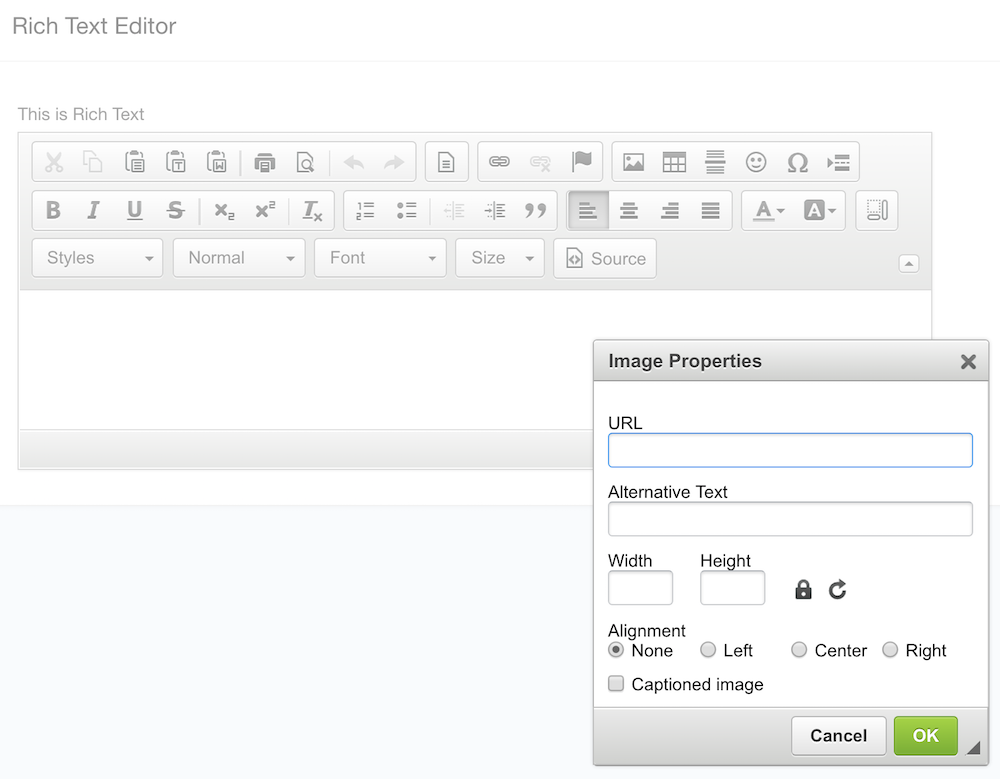Screen dimensions: 1000x779
Task: Open the Normal paragraph format menu
Action: tap(239, 258)
